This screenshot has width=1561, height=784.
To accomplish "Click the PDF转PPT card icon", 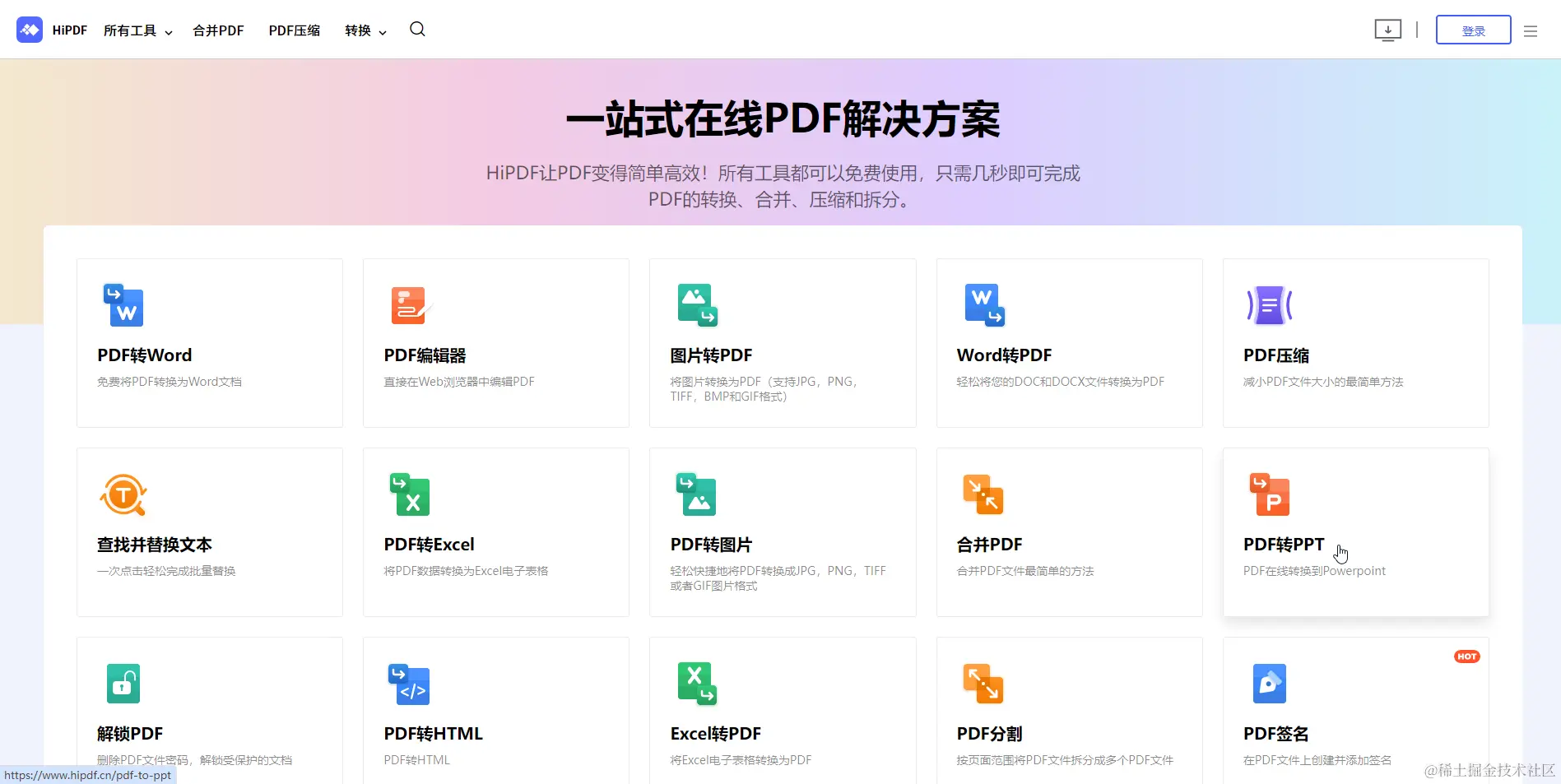I will [x=1270, y=494].
